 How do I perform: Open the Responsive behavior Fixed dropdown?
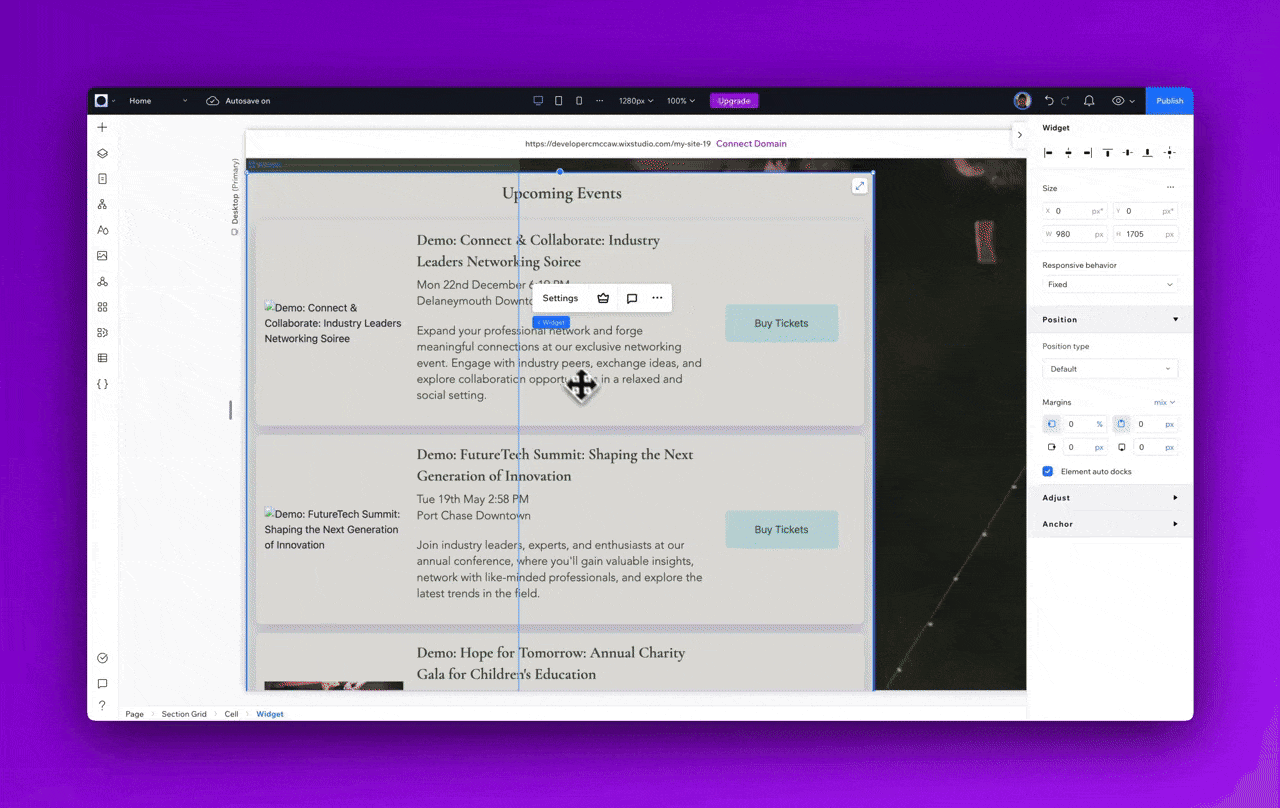click(1110, 284)
